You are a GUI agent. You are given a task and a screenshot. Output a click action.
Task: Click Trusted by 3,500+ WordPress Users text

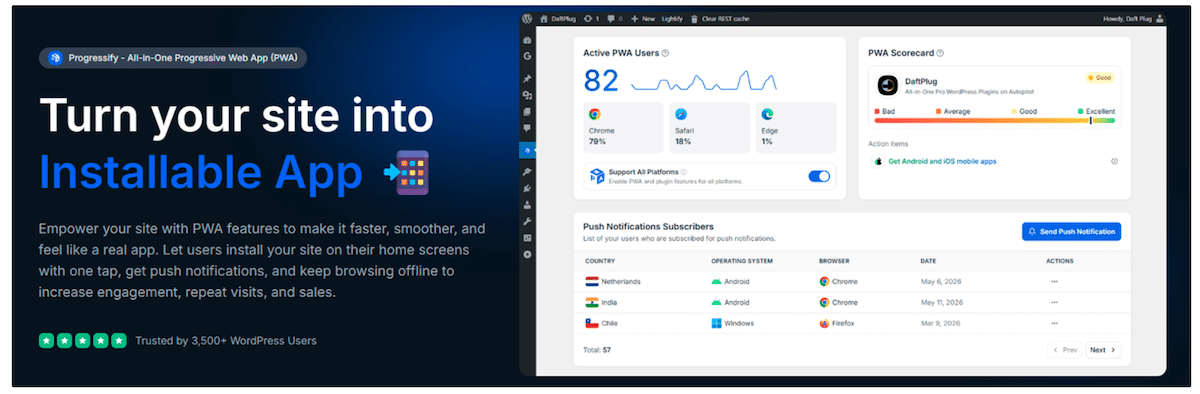[226, 341]
